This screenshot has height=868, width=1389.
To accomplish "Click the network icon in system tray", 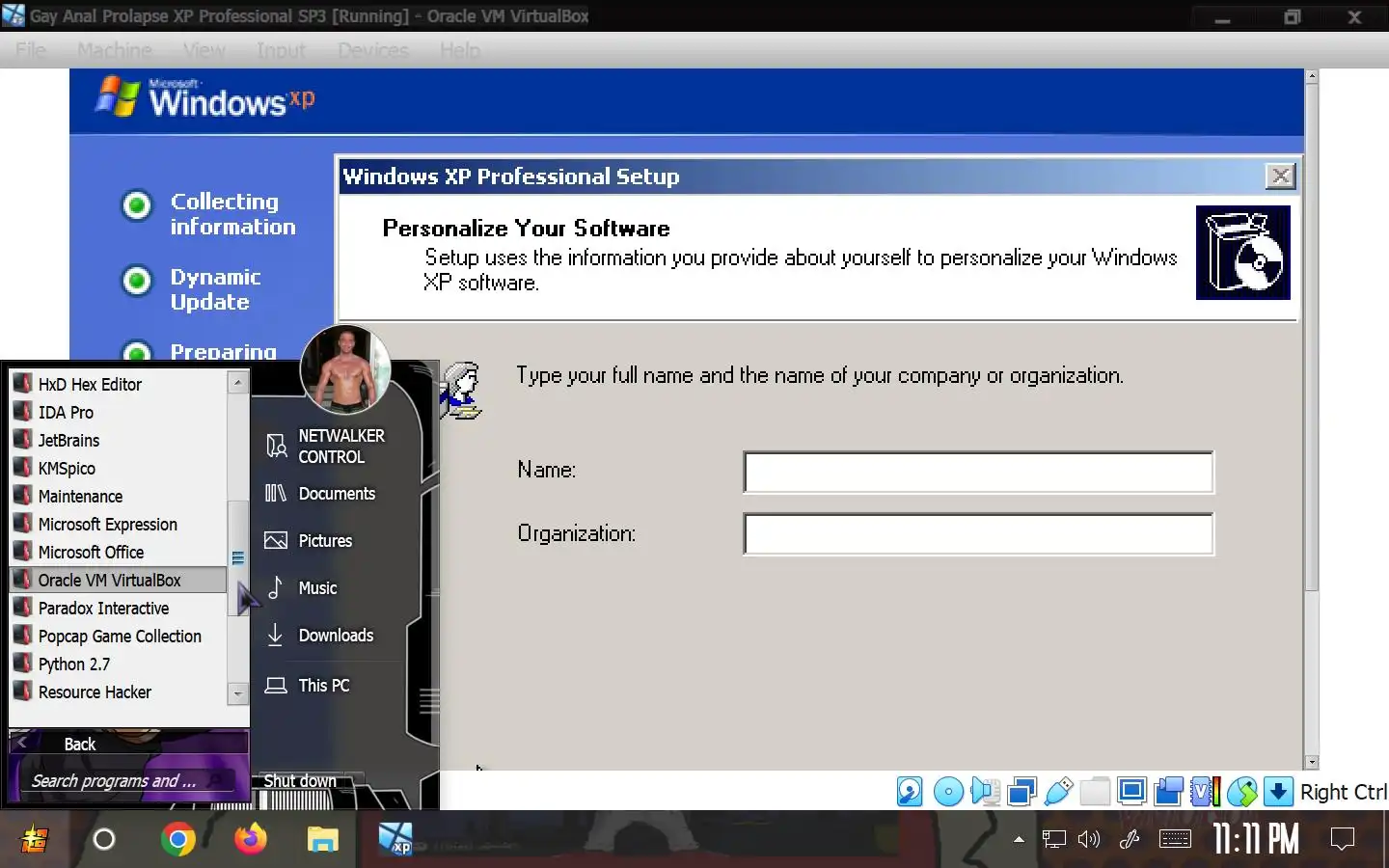I will coord(1053,839).
